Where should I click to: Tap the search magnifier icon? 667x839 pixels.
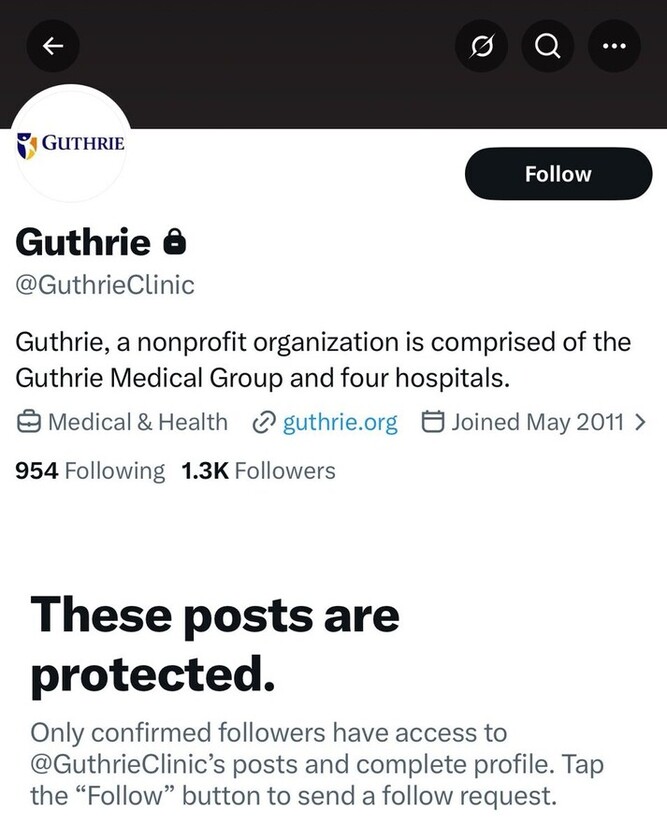[548, 46]
